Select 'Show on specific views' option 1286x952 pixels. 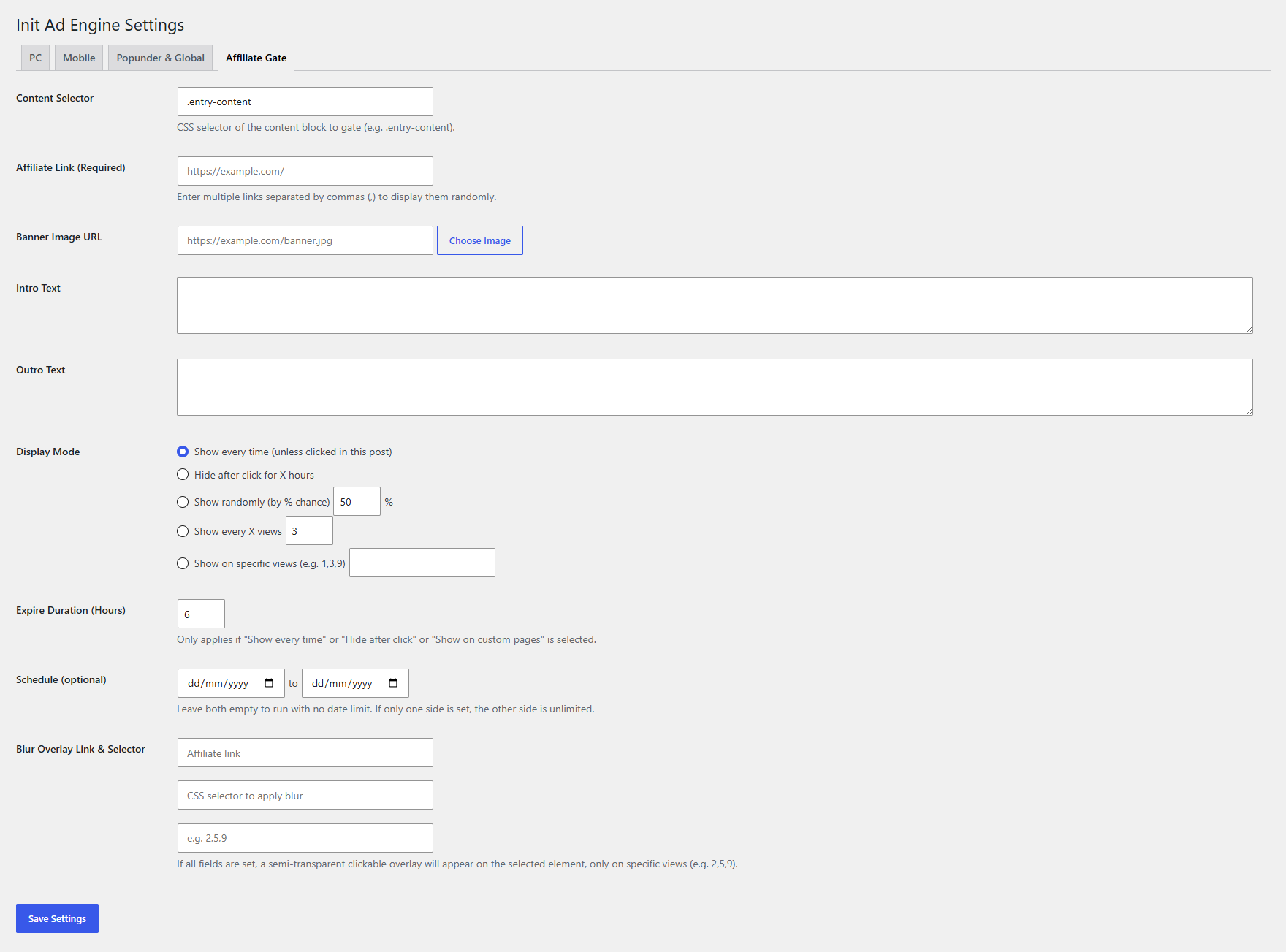click(x=183, y=563)
